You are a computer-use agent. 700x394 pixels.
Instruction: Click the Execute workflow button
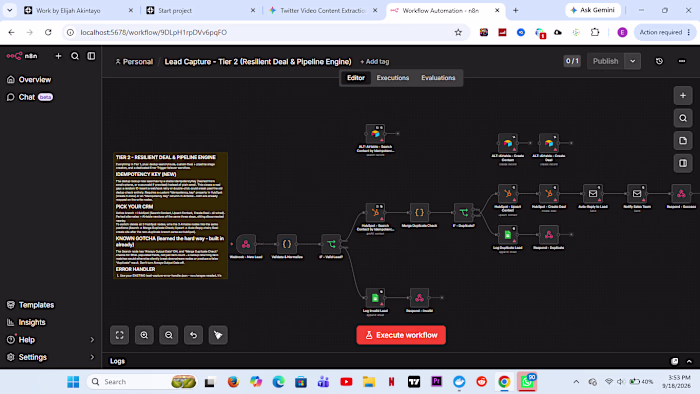[x=401, y=335]
